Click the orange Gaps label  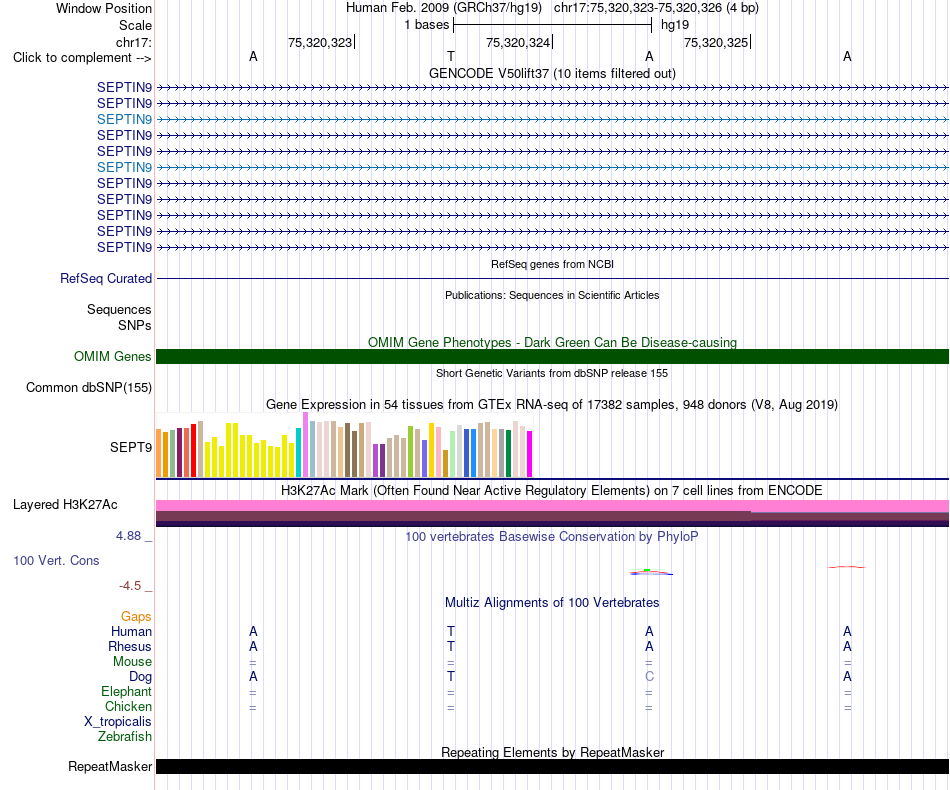[136, 617]
